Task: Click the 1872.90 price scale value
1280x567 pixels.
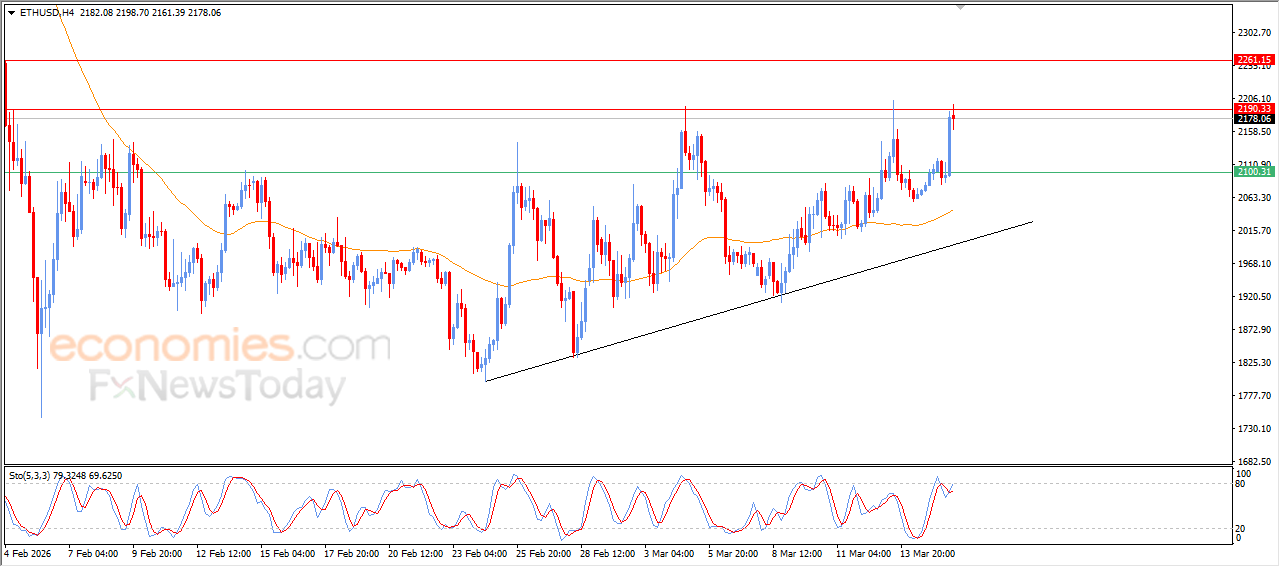Action: (1254, 330)
